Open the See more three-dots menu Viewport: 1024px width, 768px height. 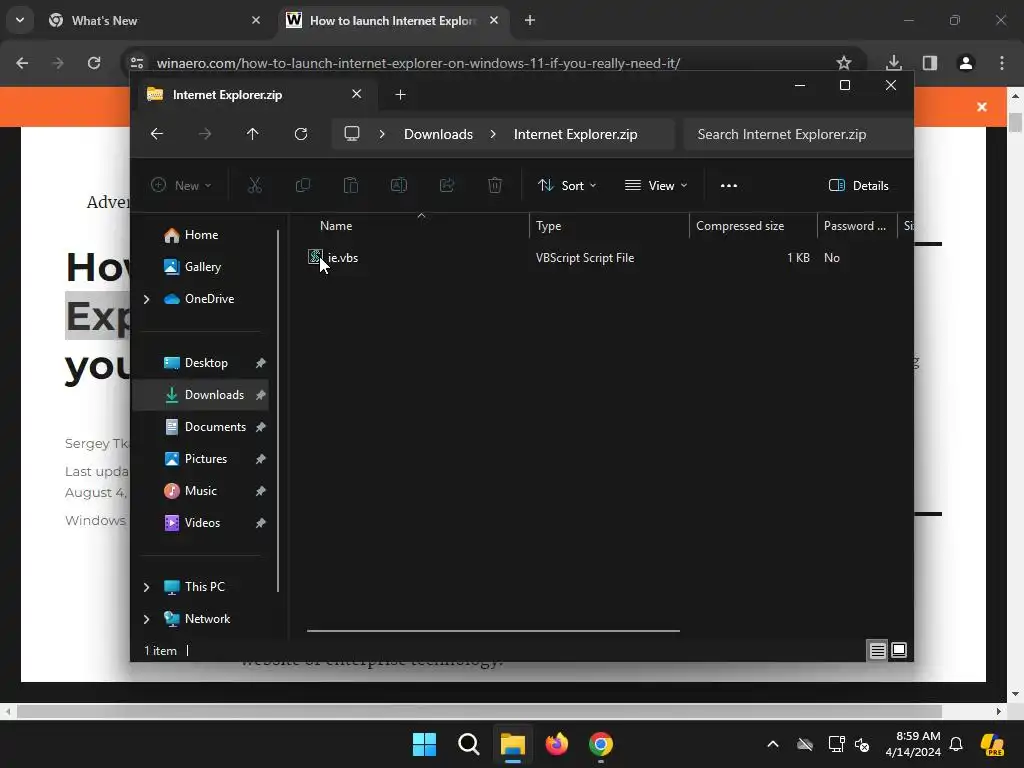[729, 185]
